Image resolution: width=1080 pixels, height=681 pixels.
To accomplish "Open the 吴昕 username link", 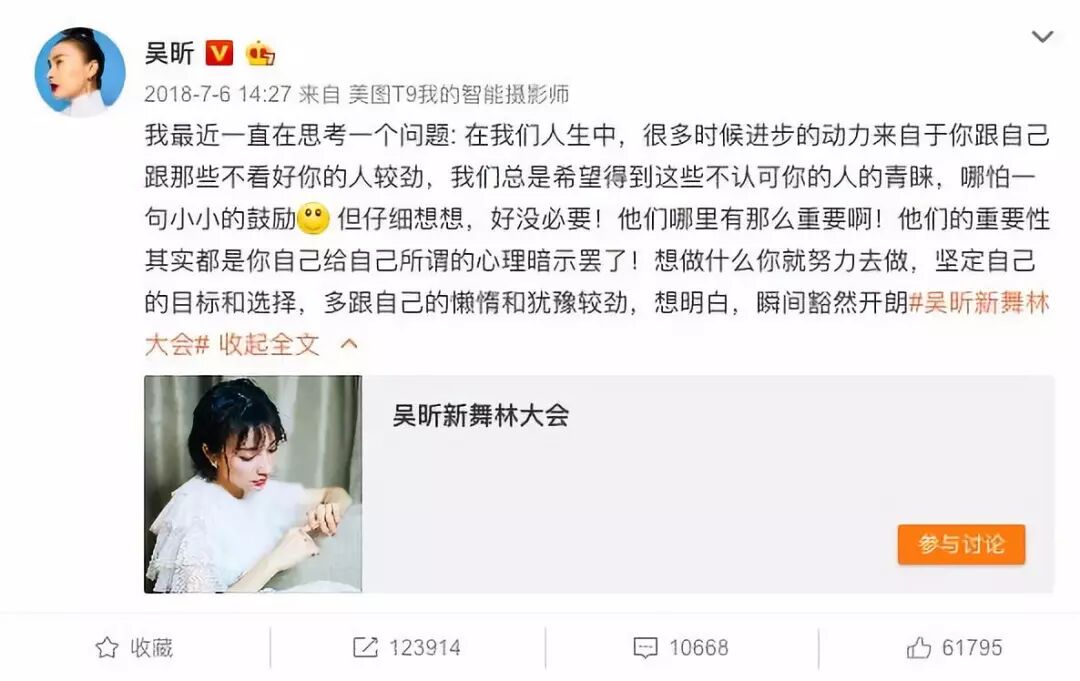I will [x=169, y=53].
